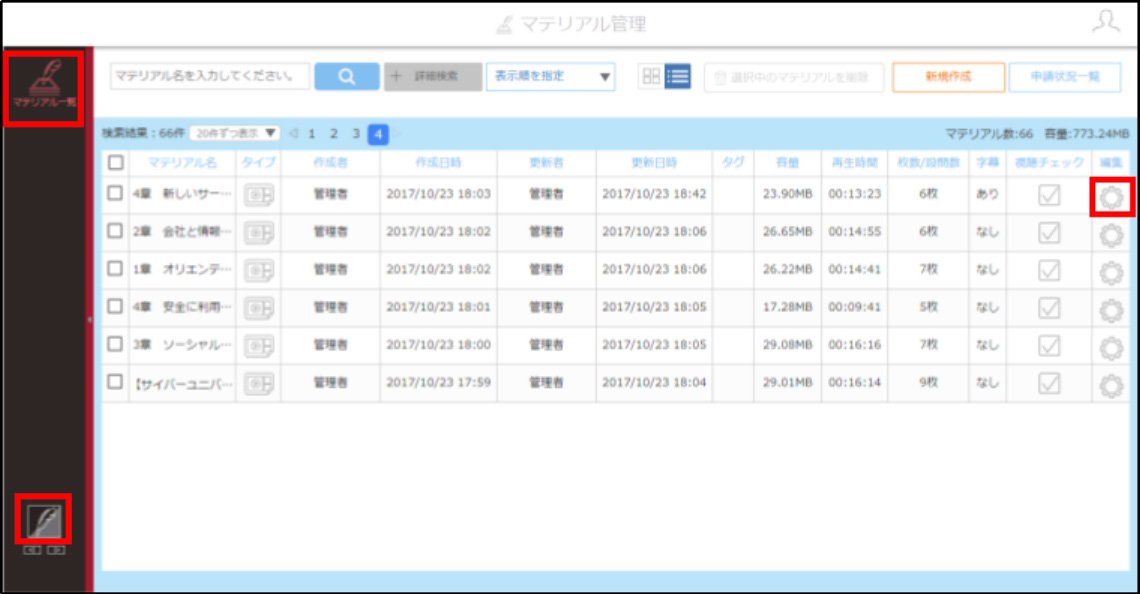Click left small icon under the quill
Image resolution: width=1140 pixels, height=594 pixels.
[x=32, y=550]
